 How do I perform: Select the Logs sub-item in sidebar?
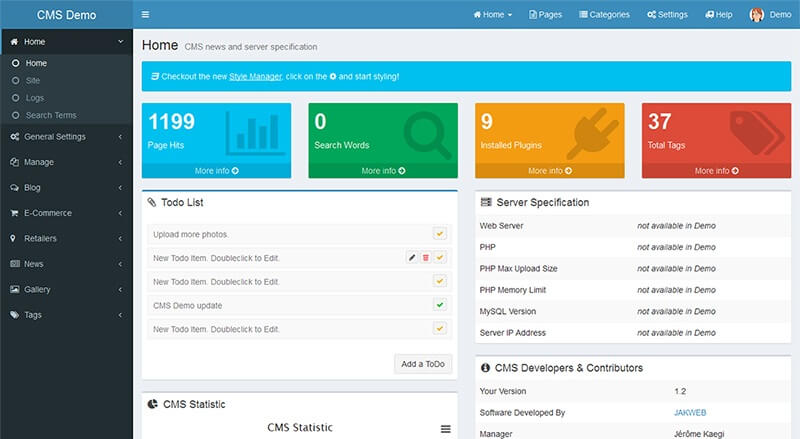pos(35,98)
